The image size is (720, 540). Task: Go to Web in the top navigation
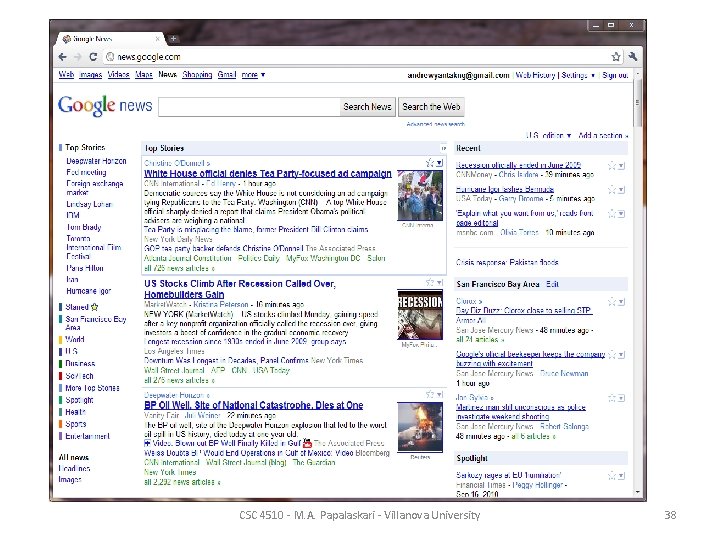coord(66,74)
